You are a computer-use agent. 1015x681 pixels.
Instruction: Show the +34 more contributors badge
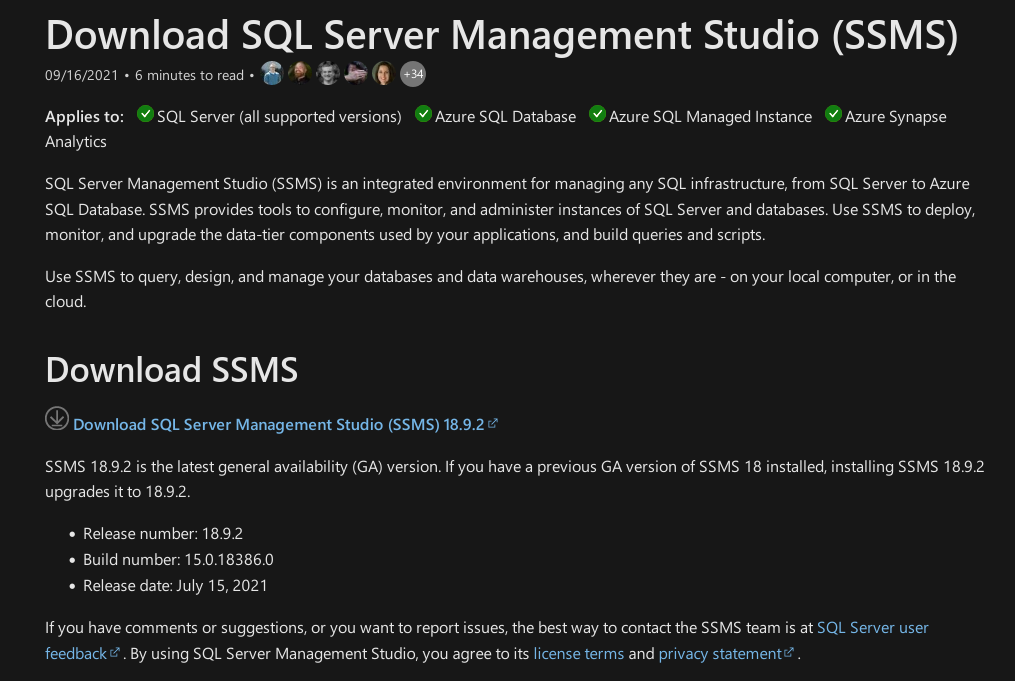tap(413, 74)
